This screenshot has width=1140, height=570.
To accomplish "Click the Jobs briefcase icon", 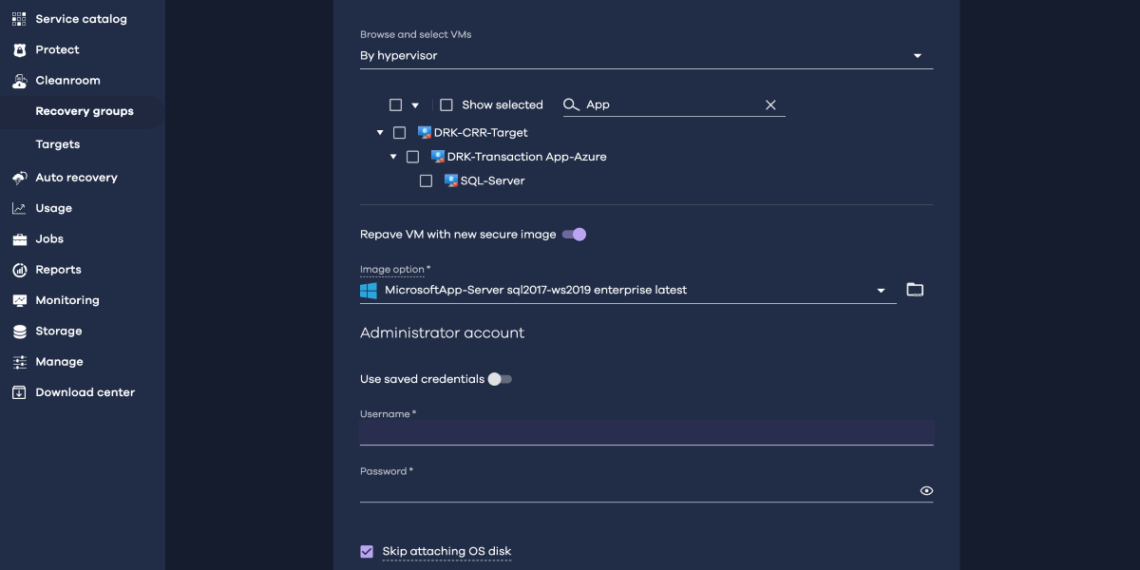I will (x=19, y=240).
